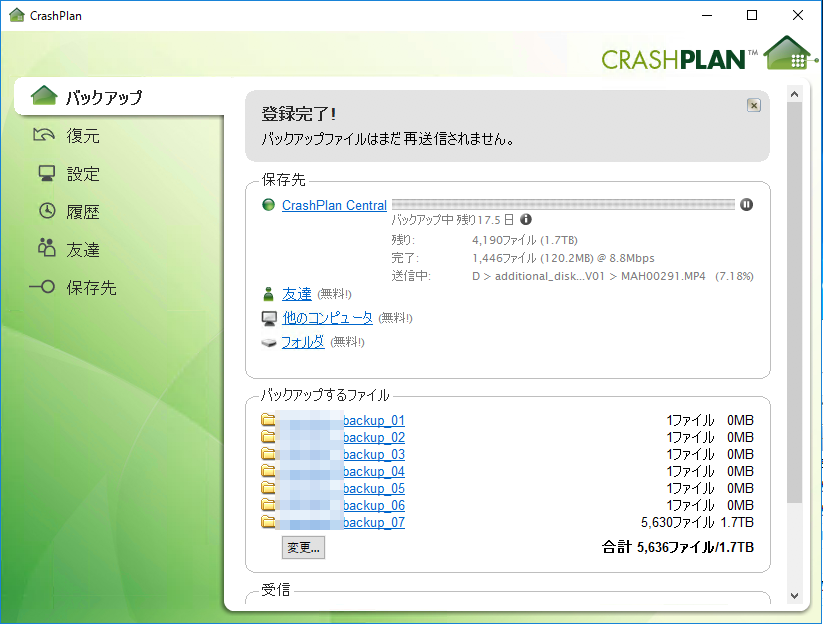
Task: Click the green person icon beside 友達 link
Action: point(268,294)
